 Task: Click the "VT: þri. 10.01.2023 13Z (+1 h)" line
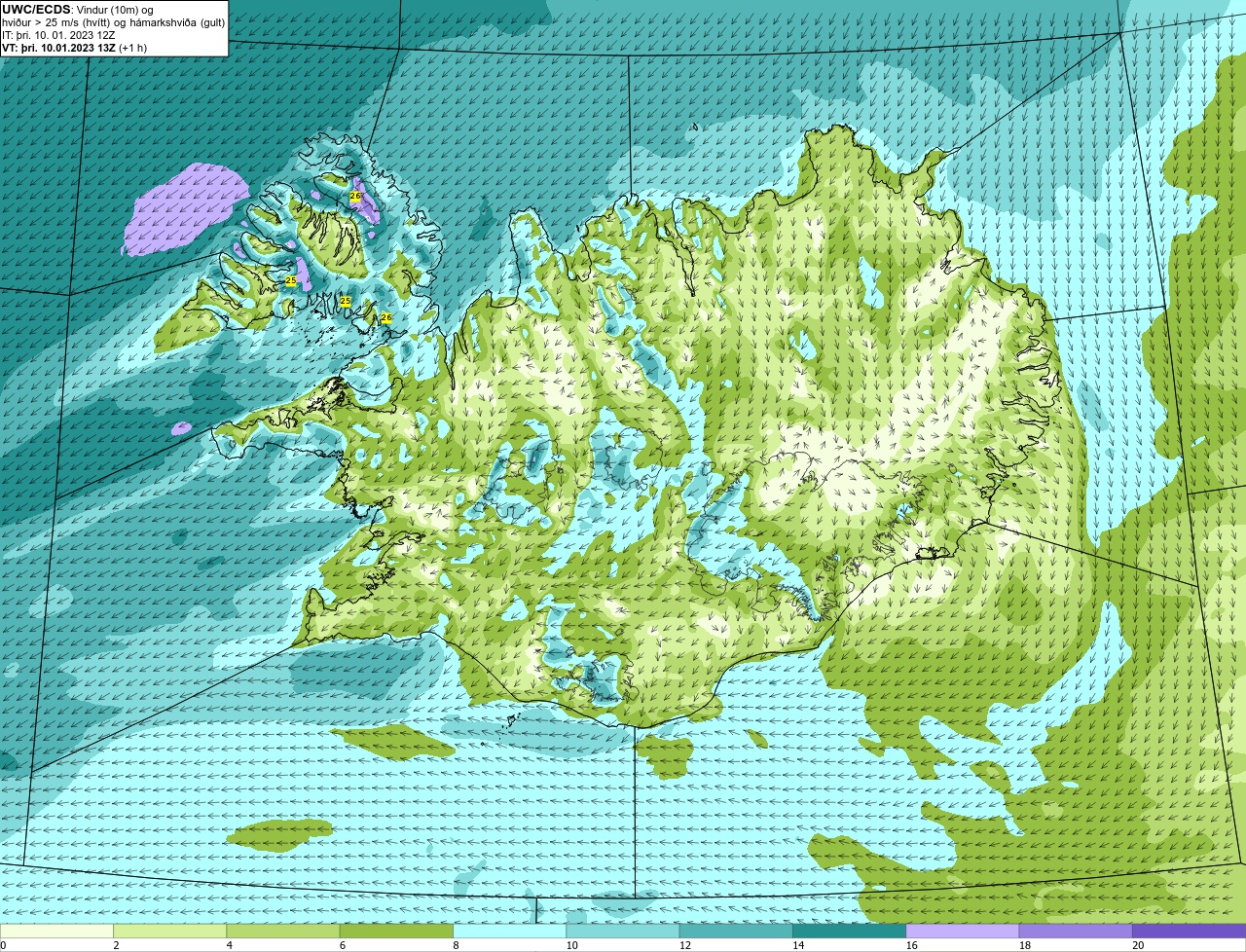click(75, 47)
